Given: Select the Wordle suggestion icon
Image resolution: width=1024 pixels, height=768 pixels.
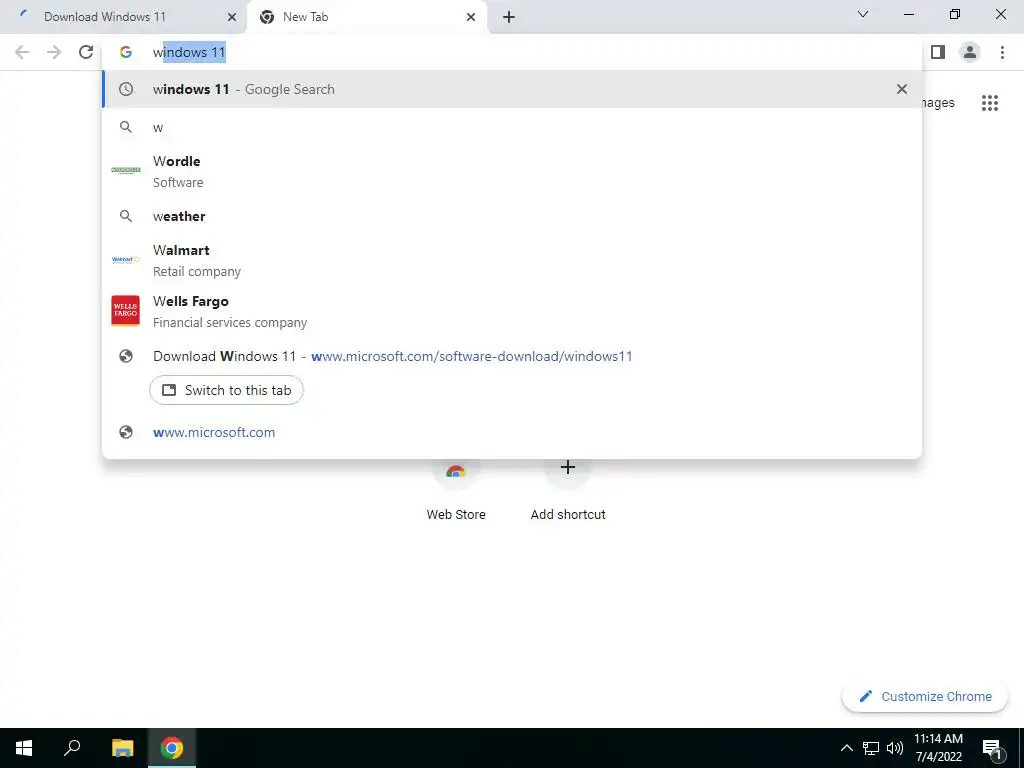Looking at the screenshot, I should (126, 170).
